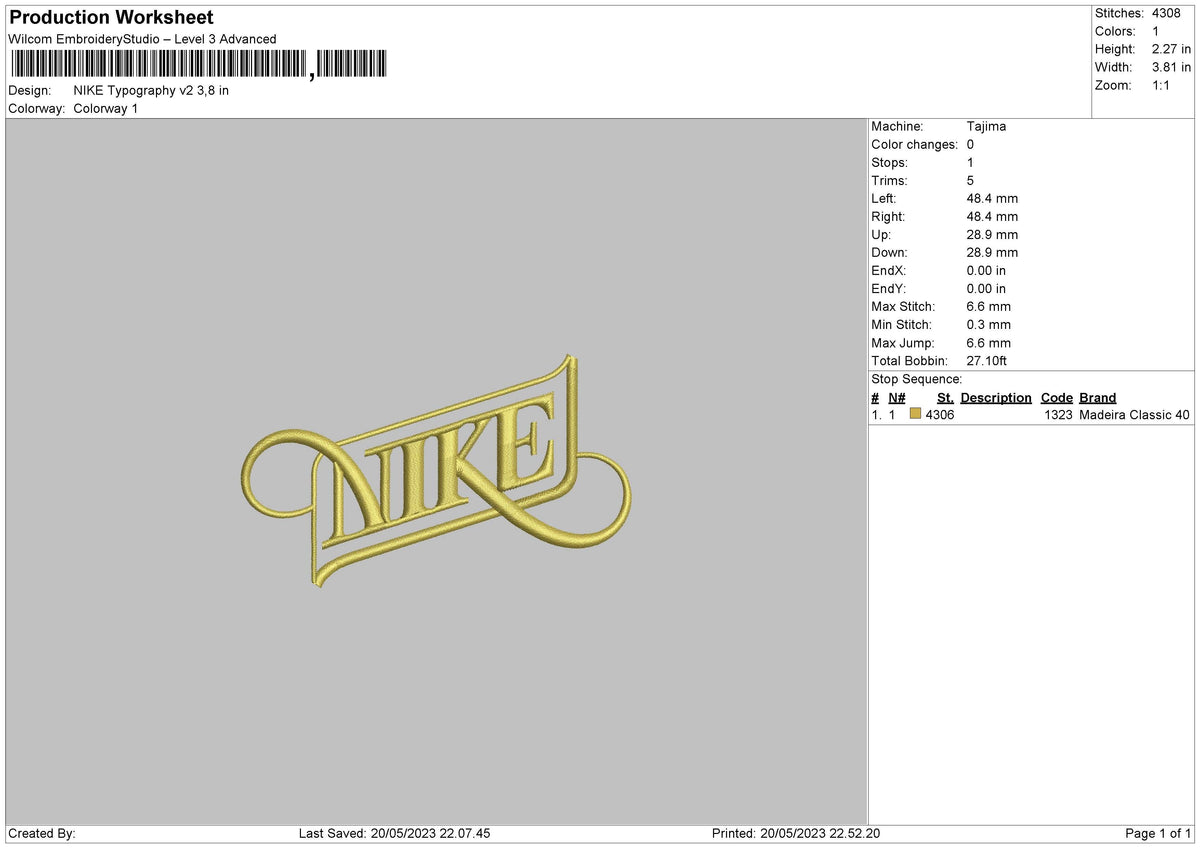1200x848 pixels.
Task: Click the Height value '2.27 in'
Action: [1171, 49]
